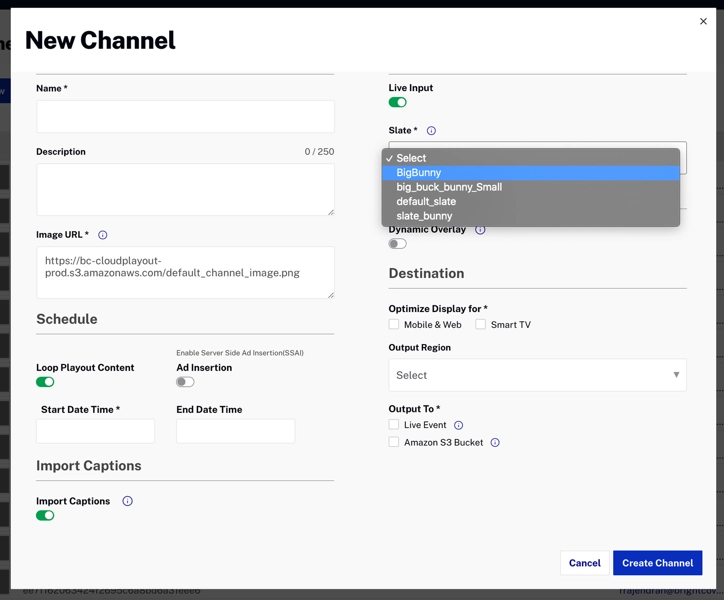
Task: Enable the Ad Insertion toggle
Action: [185, 382]
